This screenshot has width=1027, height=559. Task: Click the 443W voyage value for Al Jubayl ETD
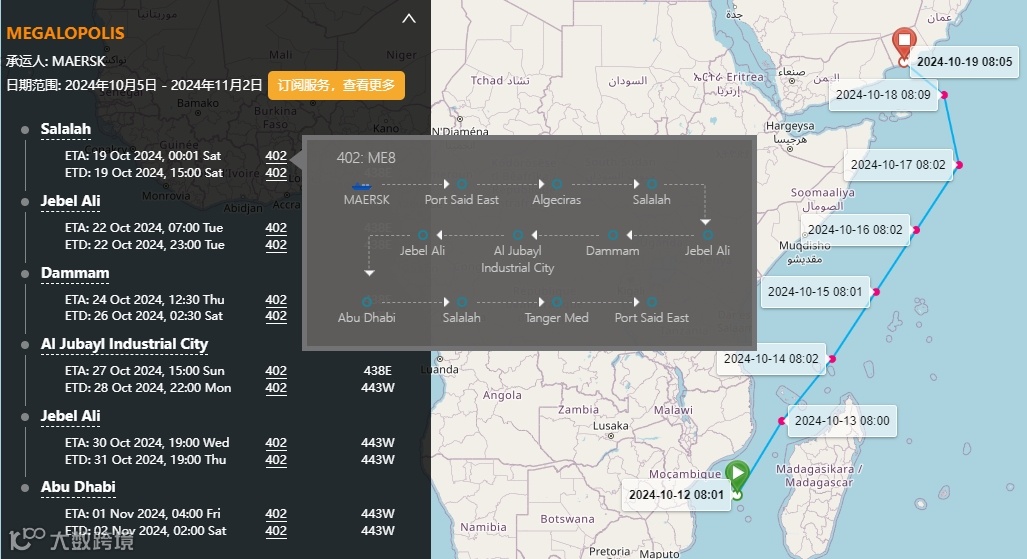(378, 388)
